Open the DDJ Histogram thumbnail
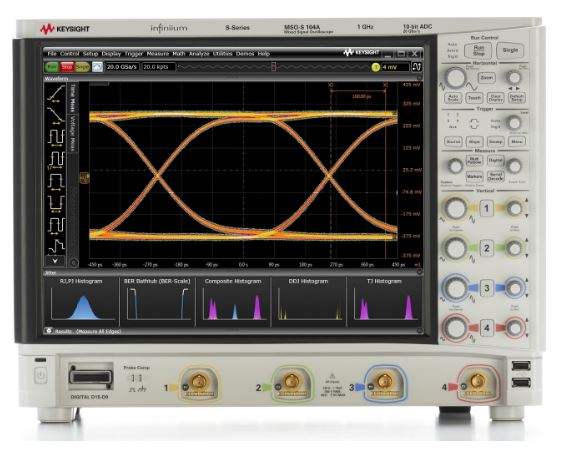Image resolution: width=568 pixels, height=463 pixels. tap(309, 301)
